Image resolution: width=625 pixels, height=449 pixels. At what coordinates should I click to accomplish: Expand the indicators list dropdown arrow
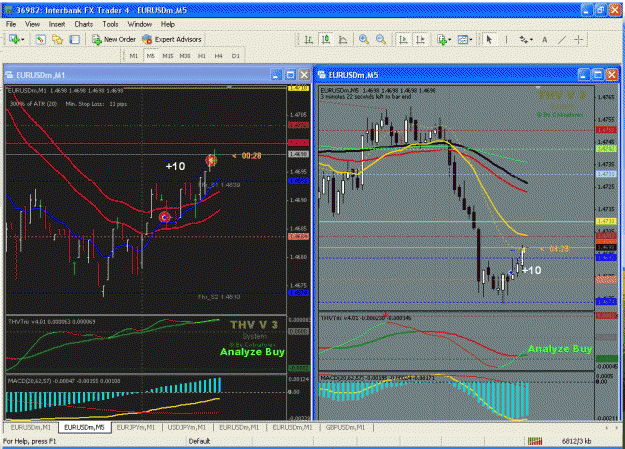coord(450,39)
